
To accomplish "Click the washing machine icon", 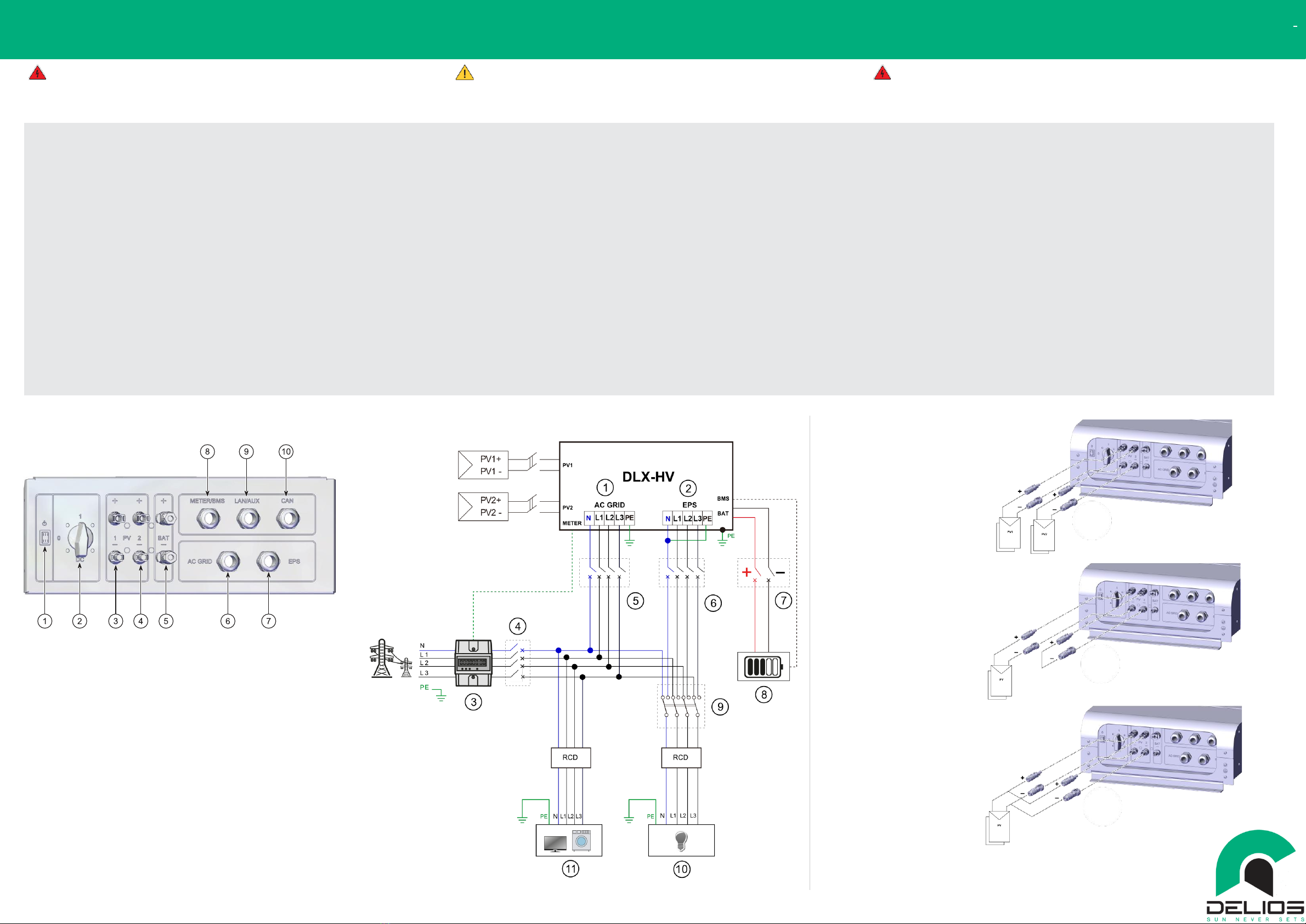I will pos(581,841).
